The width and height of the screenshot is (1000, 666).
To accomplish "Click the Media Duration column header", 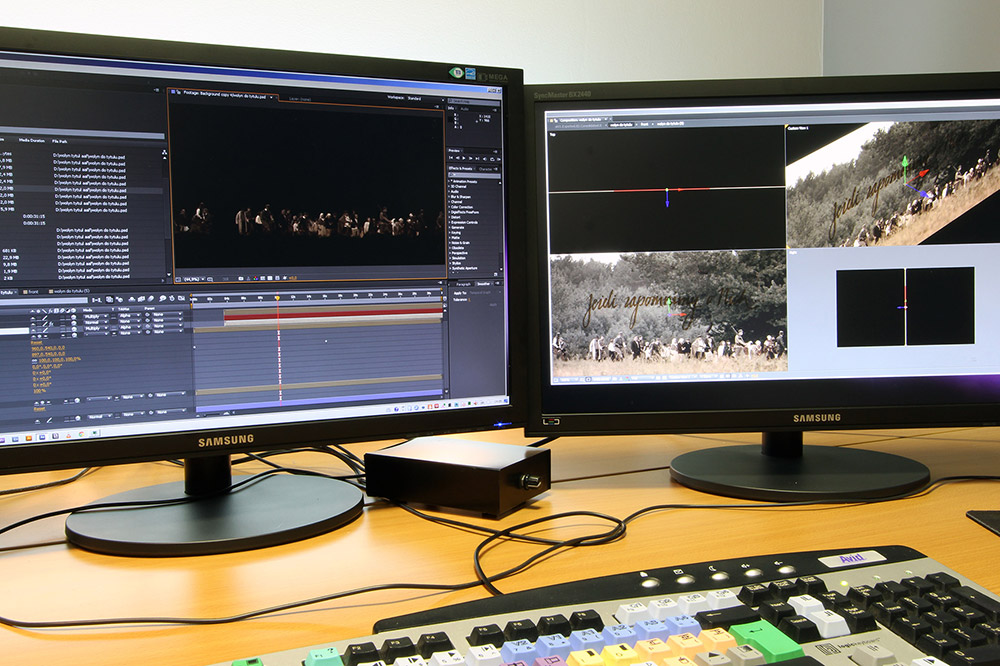I will click(x=32, y=140).
